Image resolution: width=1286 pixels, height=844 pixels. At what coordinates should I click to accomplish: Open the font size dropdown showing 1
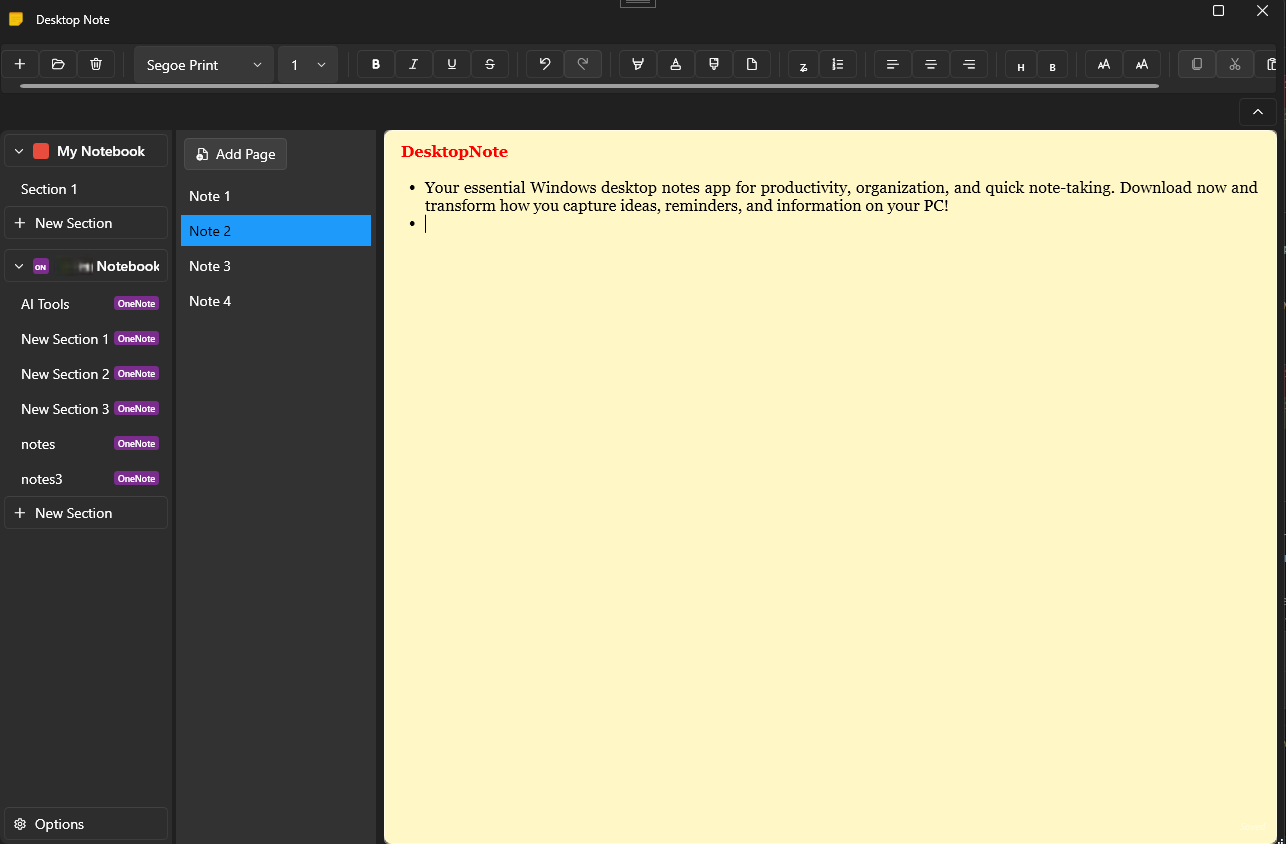tap(307, 64)
